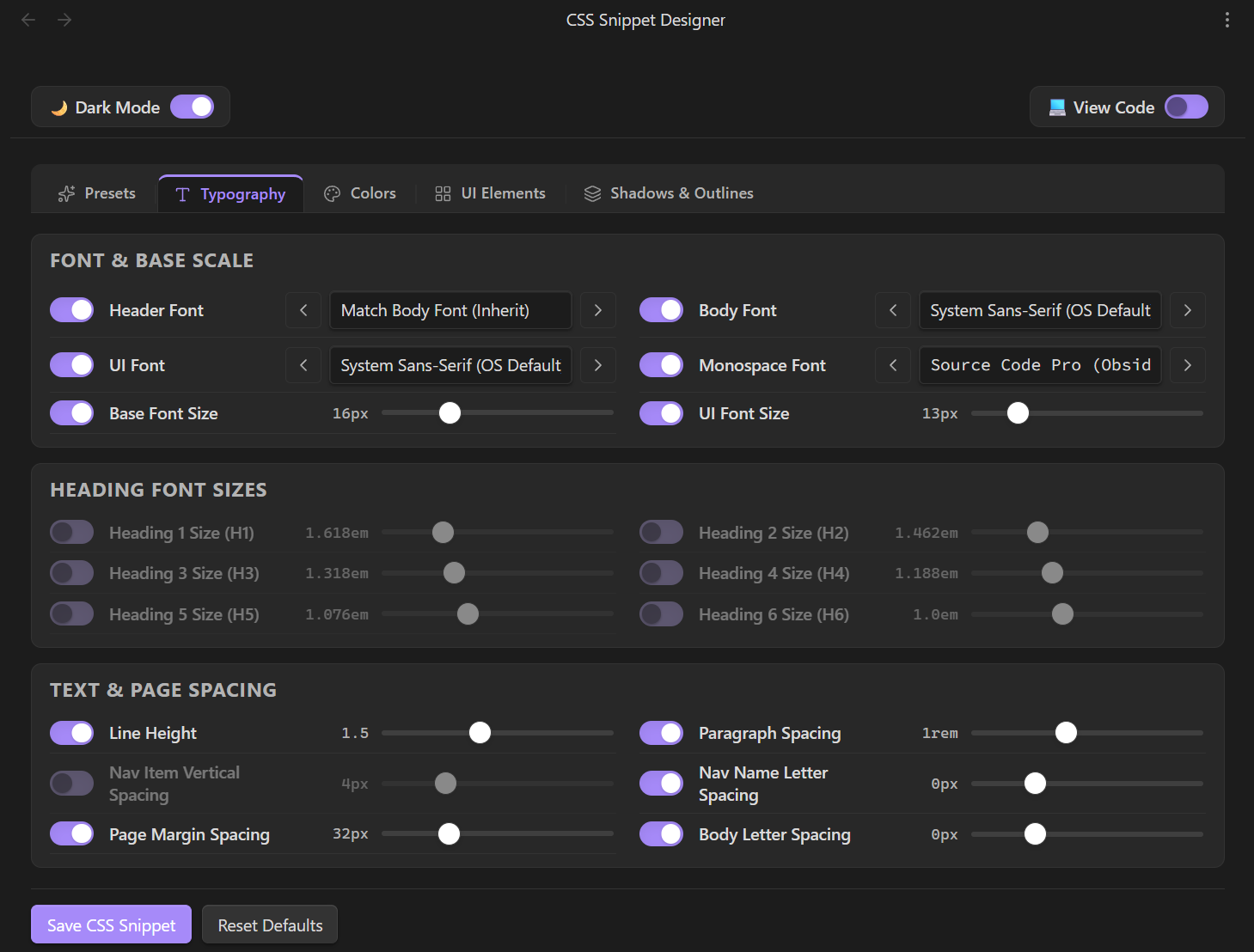The width and height of the screenshot is (1254, 952).
Task: Open the UI Elements tab
Action: click(x=490, y=193)
